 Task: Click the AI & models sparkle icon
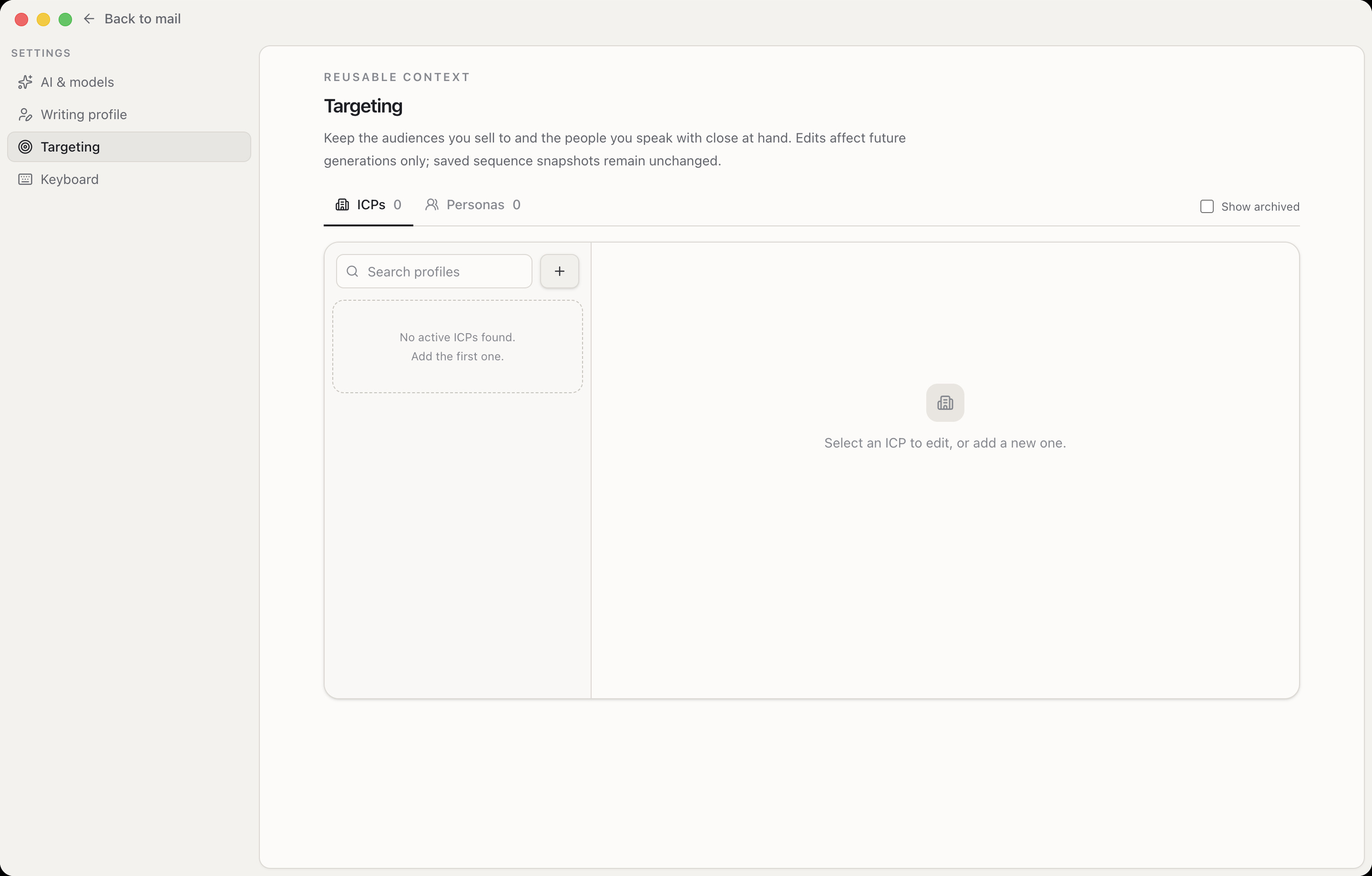click(25, 82)
